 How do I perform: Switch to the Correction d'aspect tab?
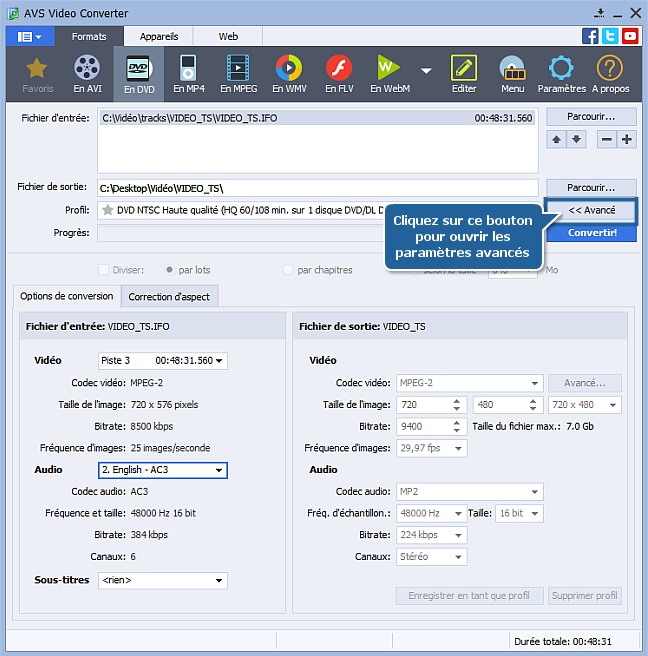pyautogui.click(x=171, y=296)
